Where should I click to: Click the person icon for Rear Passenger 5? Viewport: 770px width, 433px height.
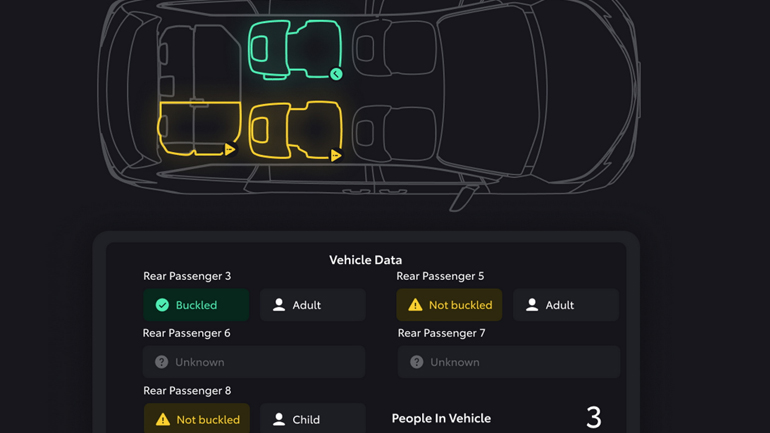[x=532, y=305]
